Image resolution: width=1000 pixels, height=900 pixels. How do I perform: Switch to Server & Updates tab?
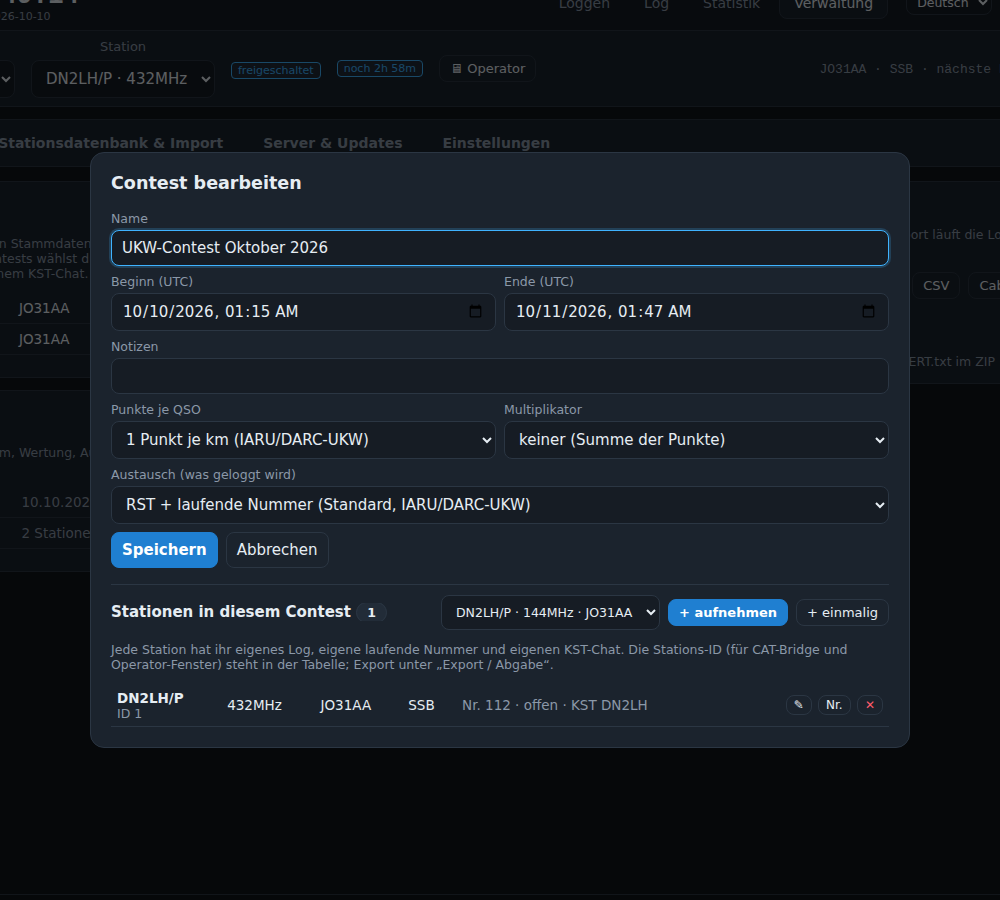pyautogui.click(x=333, y=143)
